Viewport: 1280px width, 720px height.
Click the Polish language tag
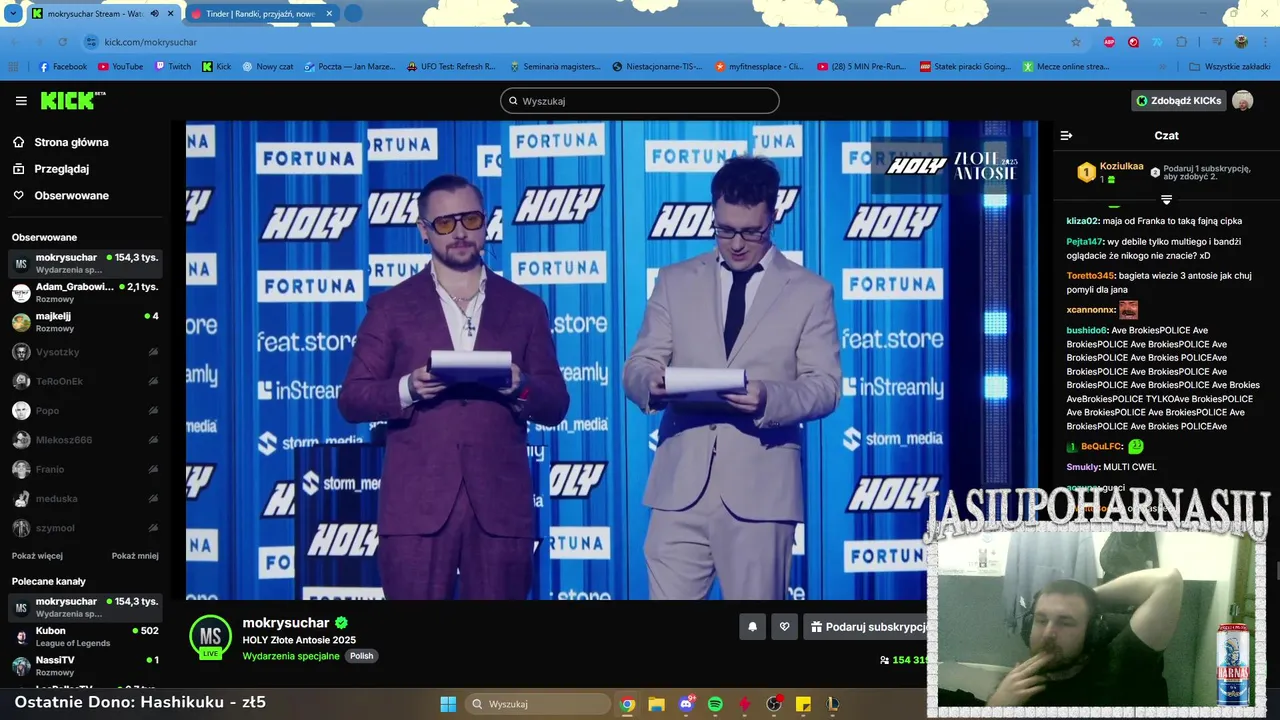coord(361,656)
